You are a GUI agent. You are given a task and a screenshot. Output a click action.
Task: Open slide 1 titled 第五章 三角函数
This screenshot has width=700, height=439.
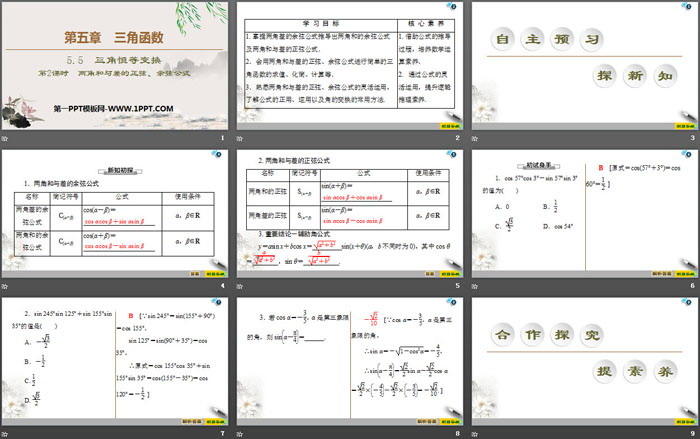coord(114,66)
